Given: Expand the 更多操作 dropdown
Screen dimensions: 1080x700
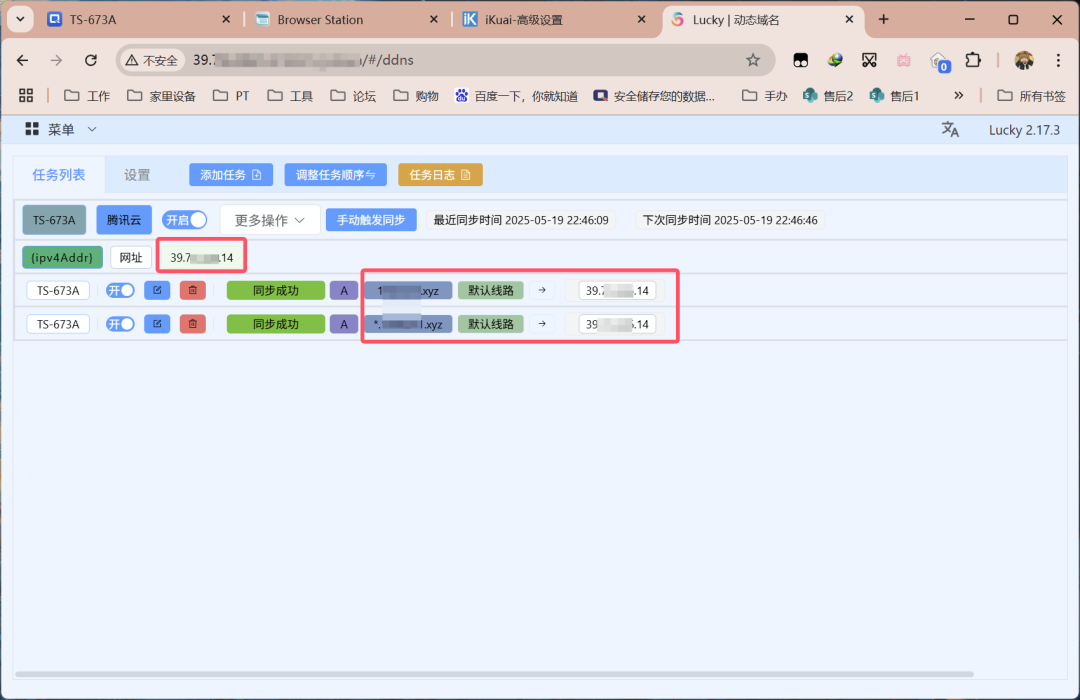Looking at the screenshot, I should coord(270,220).
